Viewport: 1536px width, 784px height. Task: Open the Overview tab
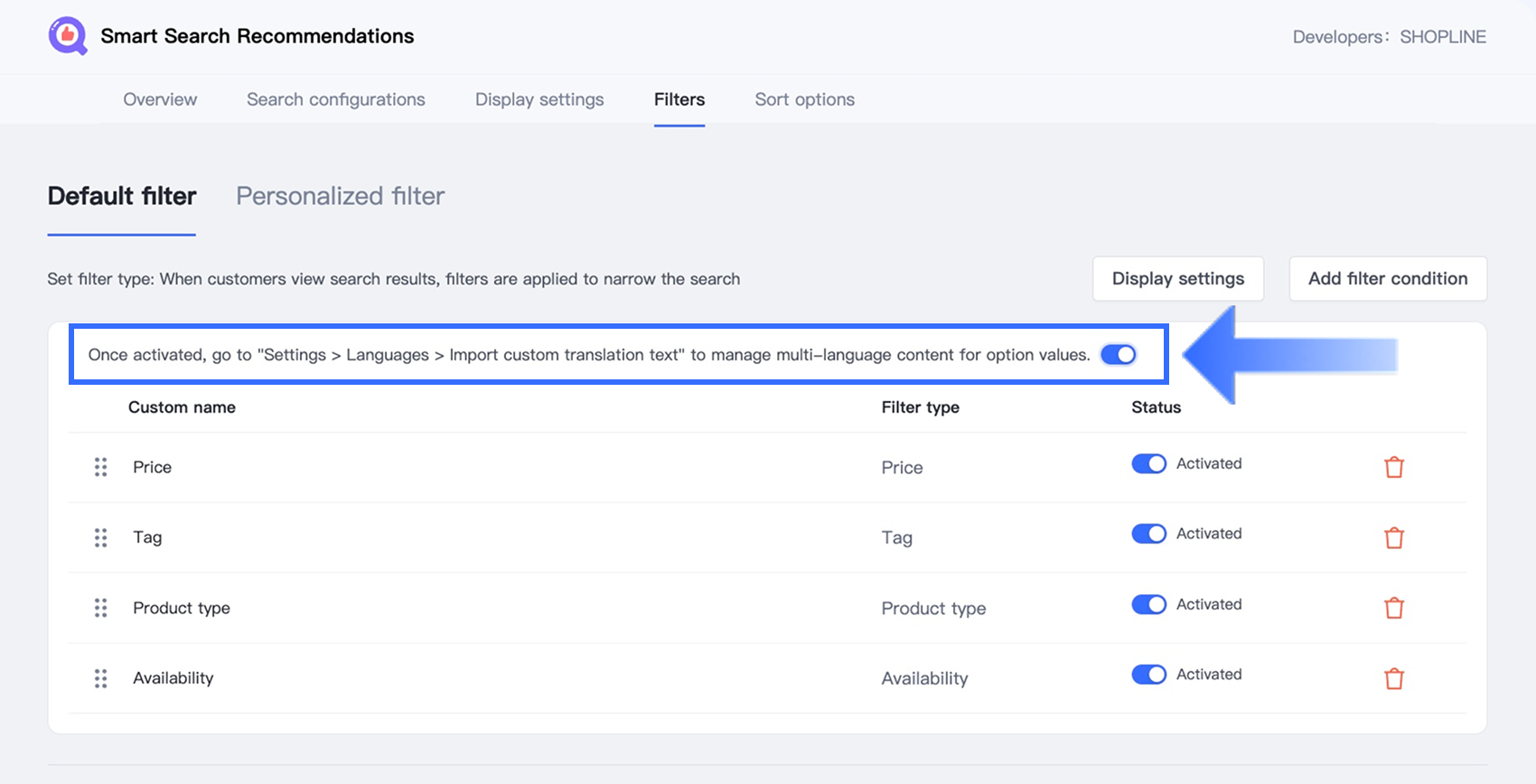coord(160,99)
